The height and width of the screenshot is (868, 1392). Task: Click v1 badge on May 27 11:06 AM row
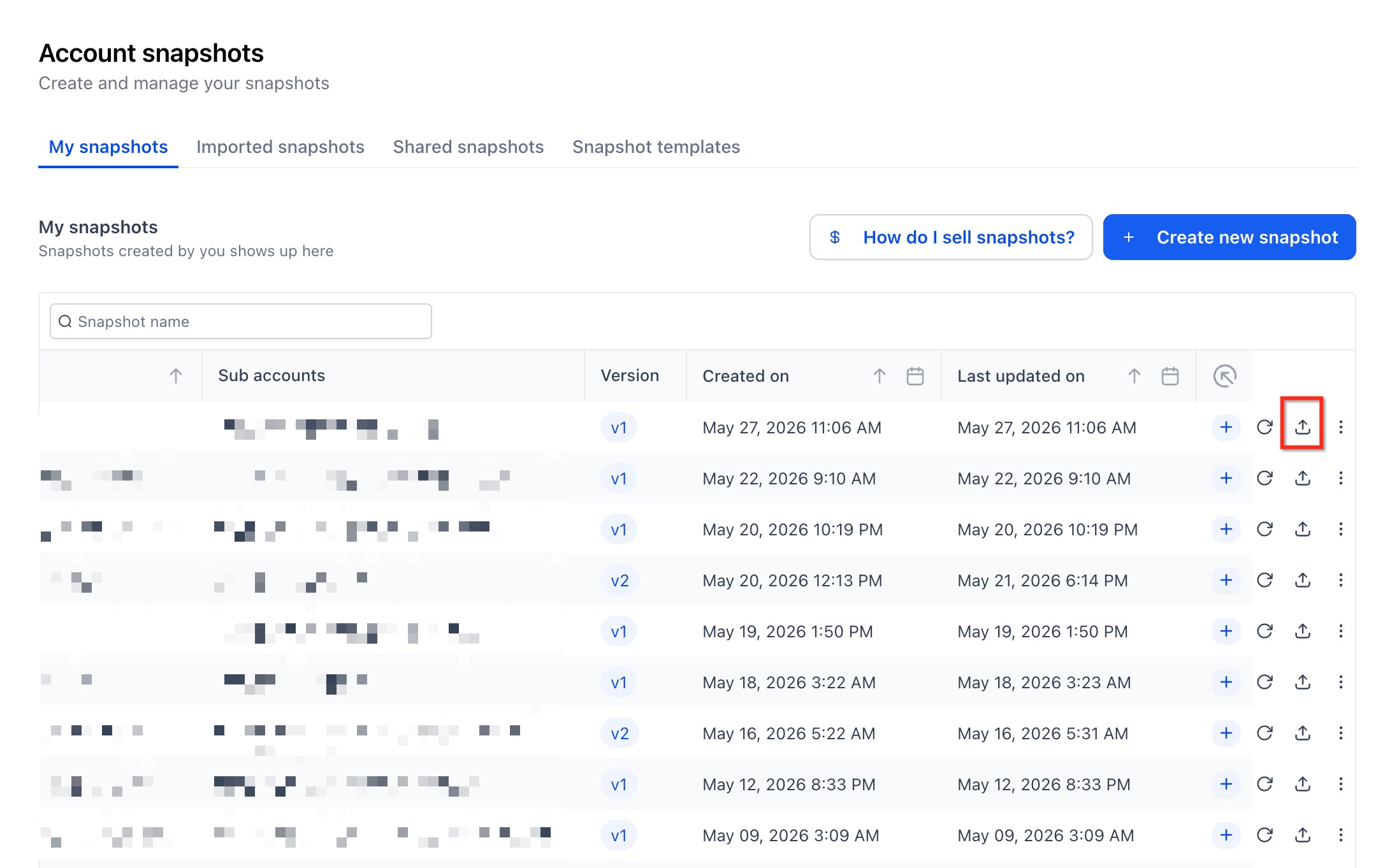pos(619,427)
